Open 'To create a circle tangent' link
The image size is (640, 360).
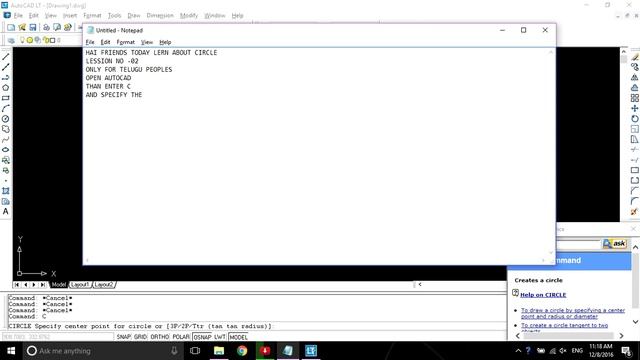pos(564,325)
